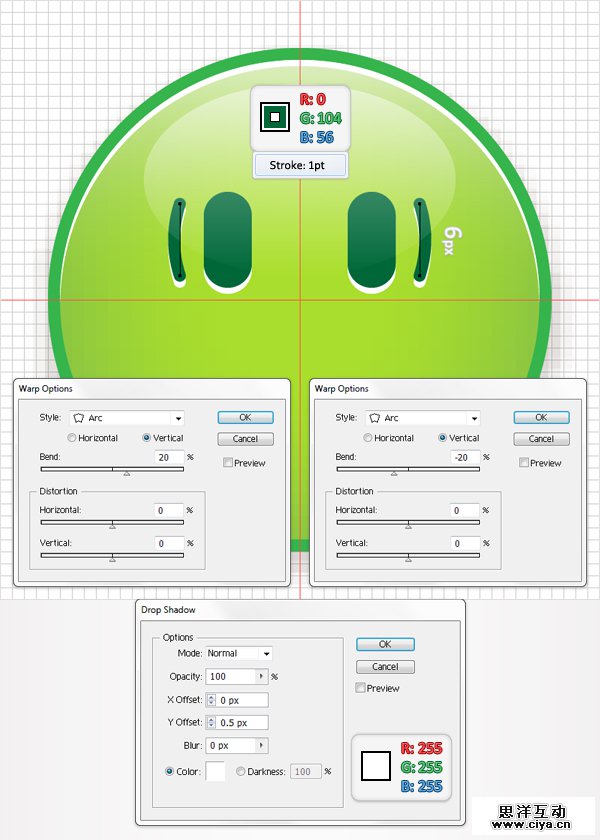Image resolution: width=600 pixels, height=840 pixels.
Task: Select the thin arc shape left of the eyes
Action: pyautogui.click(x=178, y=240)
